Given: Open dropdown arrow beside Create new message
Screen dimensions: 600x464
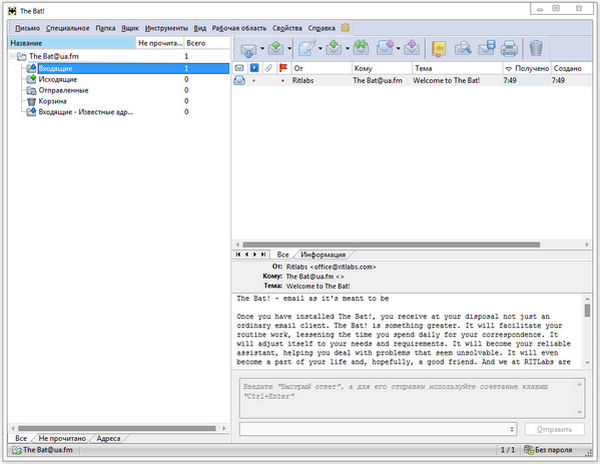Looking at the screenshot, I should (x=320, y=49).
